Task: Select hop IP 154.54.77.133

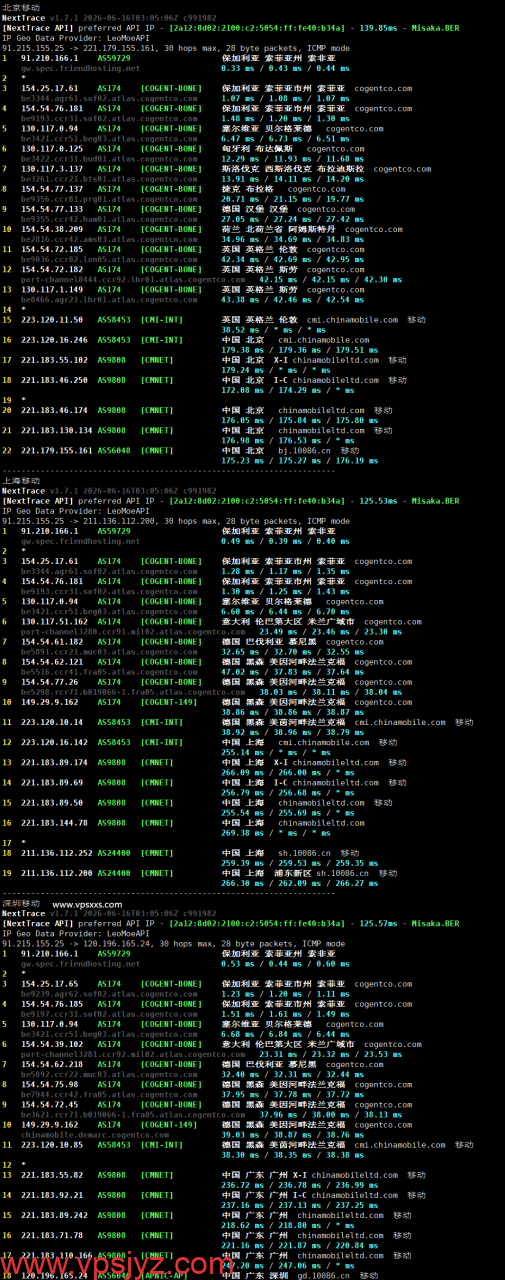Action: click(x=50, y=208)
